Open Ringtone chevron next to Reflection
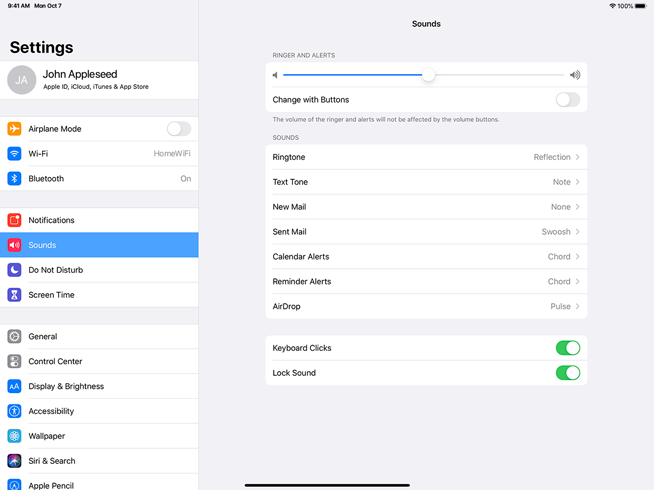Screen dimensions: 654x490 click(x=578, y=157)
